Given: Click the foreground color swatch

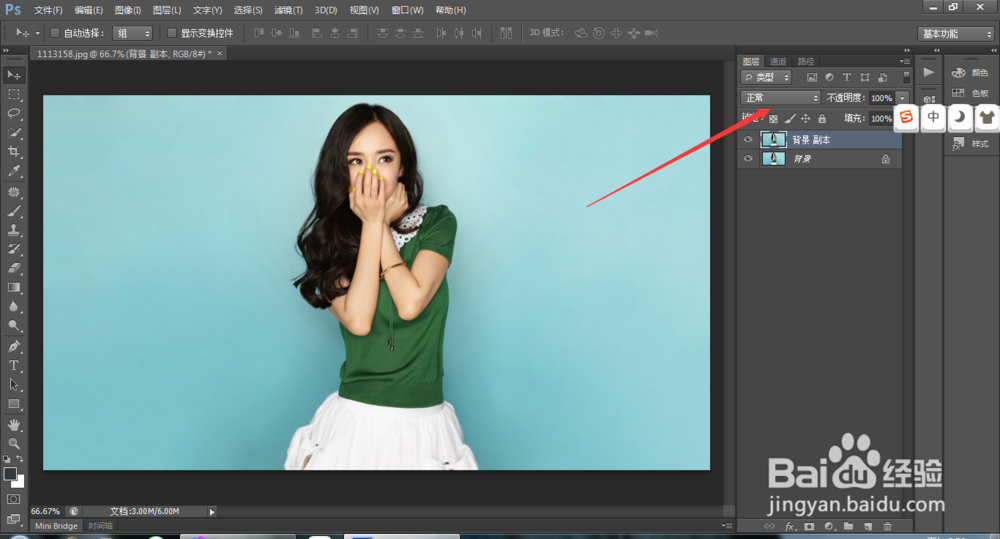Looking at the screenshot, I should [10, 474].
